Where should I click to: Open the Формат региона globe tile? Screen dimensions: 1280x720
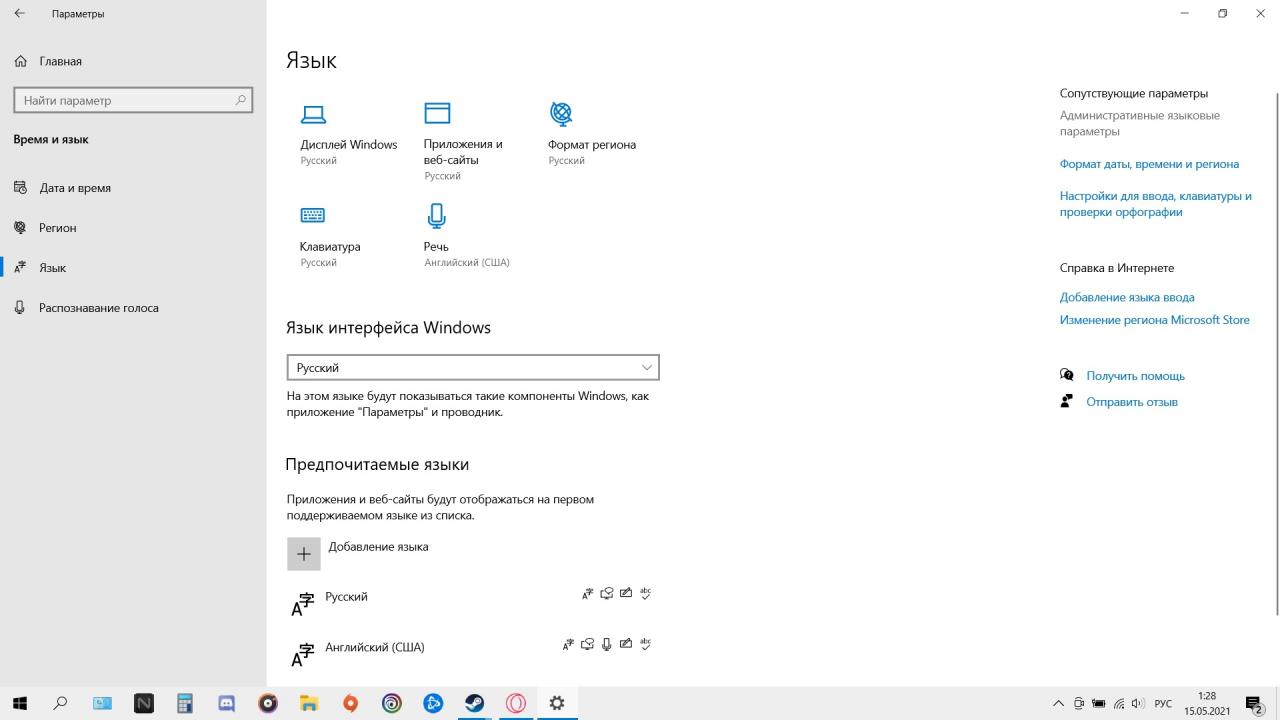pyautogui.click(x=591, y=134)
